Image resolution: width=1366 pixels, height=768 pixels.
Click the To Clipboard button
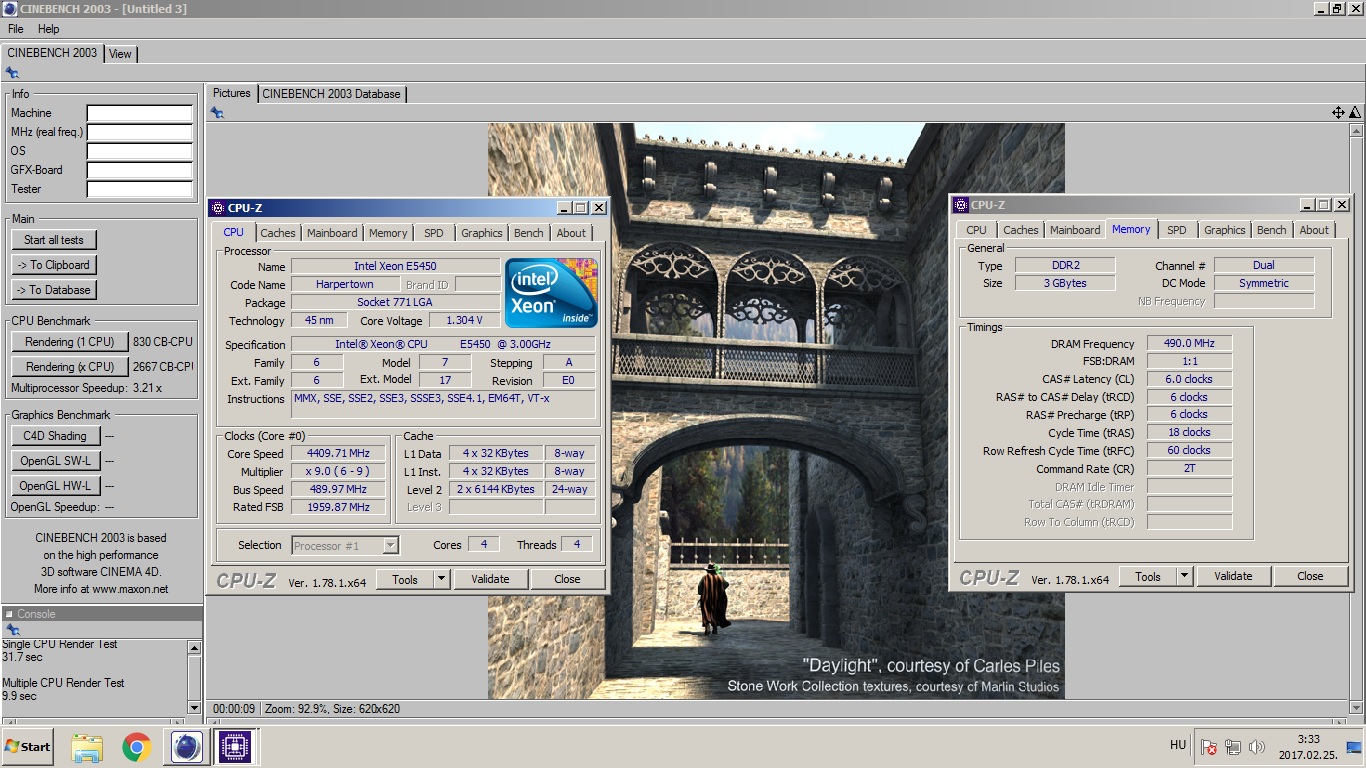pyautogui.click(x=54, y=265)
